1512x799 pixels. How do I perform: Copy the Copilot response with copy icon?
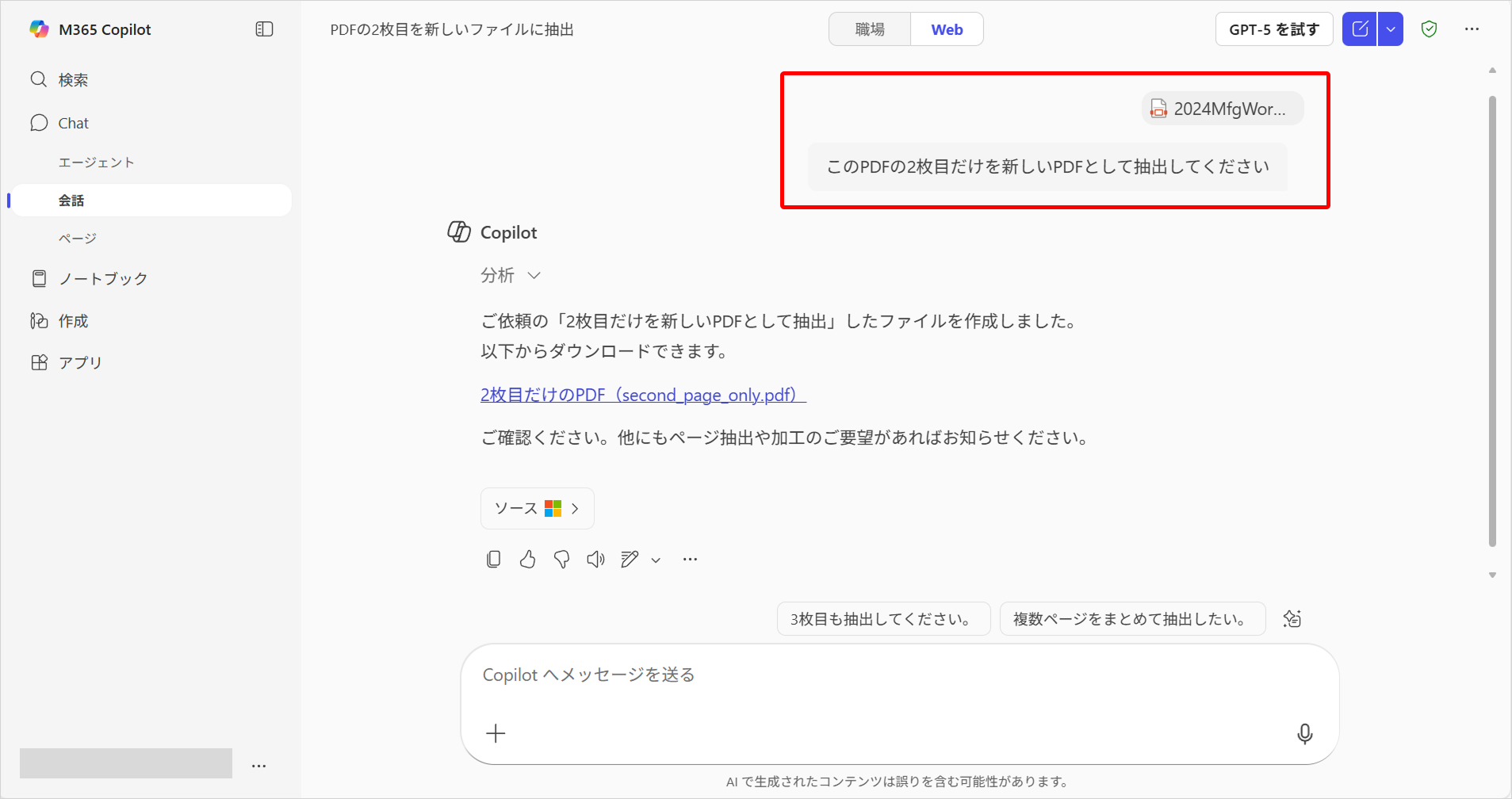click(x=493, y=560)
